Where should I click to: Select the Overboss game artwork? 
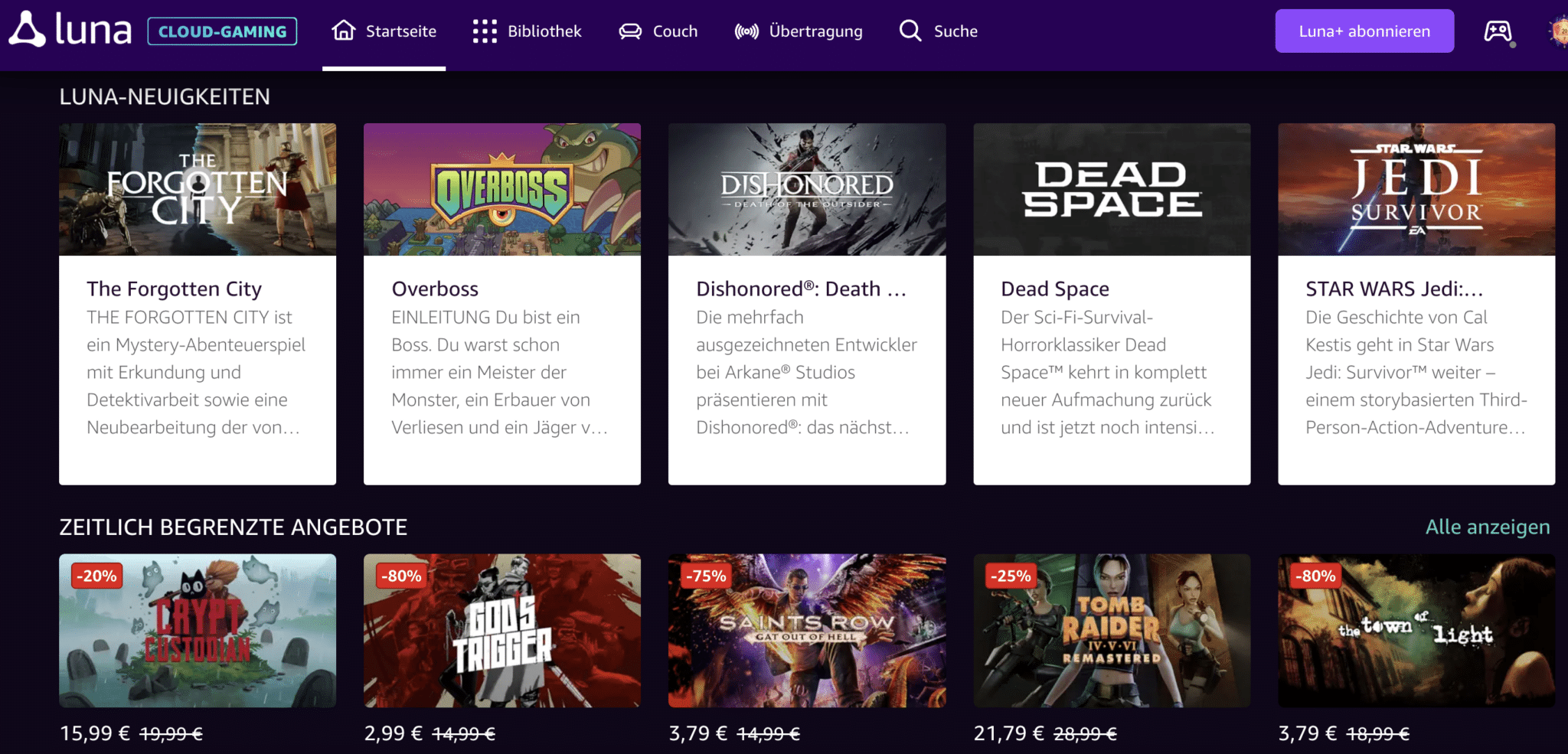coord(502,189)
